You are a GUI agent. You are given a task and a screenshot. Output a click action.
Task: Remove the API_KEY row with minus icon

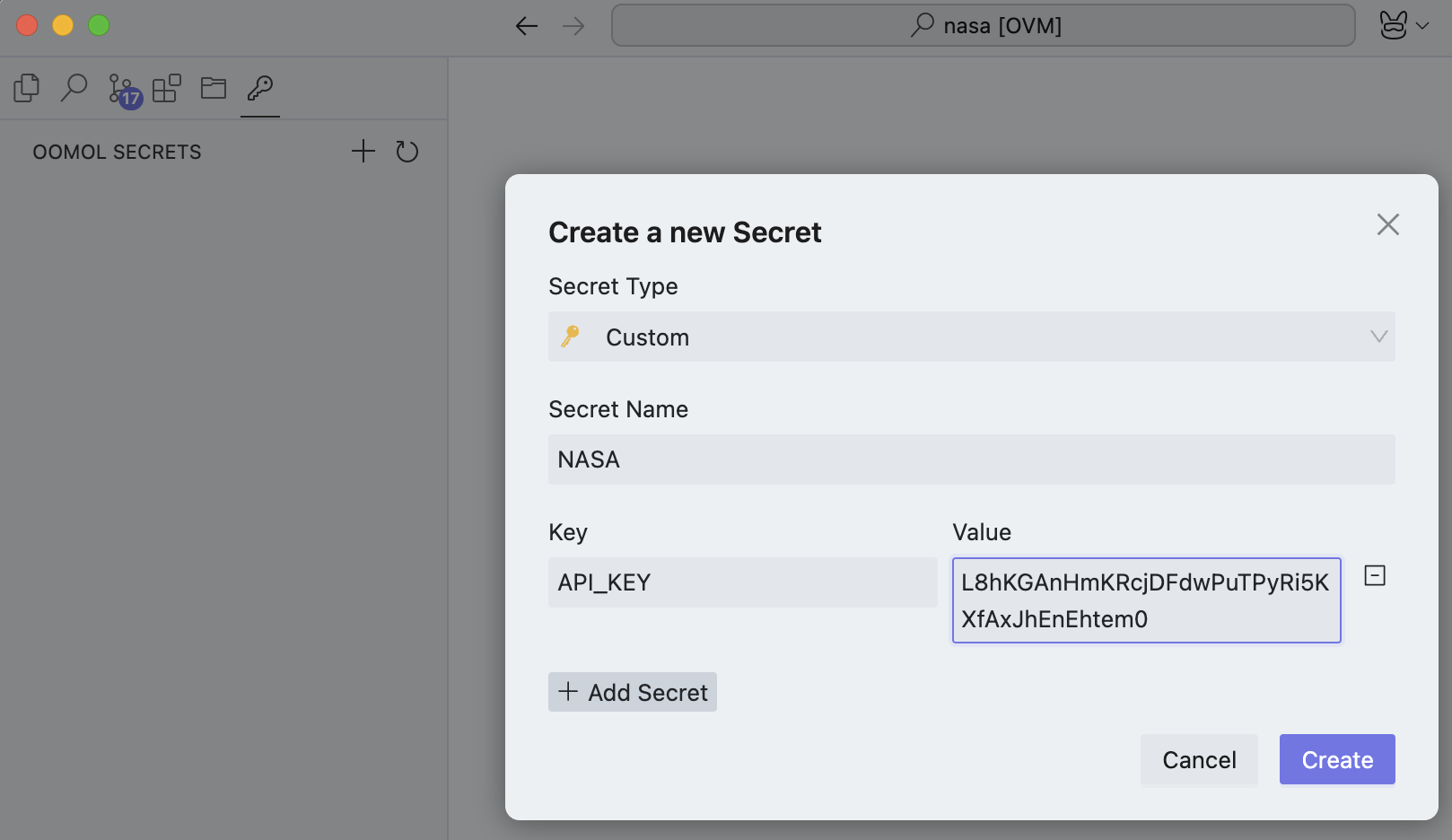[x=1374, y=575]
